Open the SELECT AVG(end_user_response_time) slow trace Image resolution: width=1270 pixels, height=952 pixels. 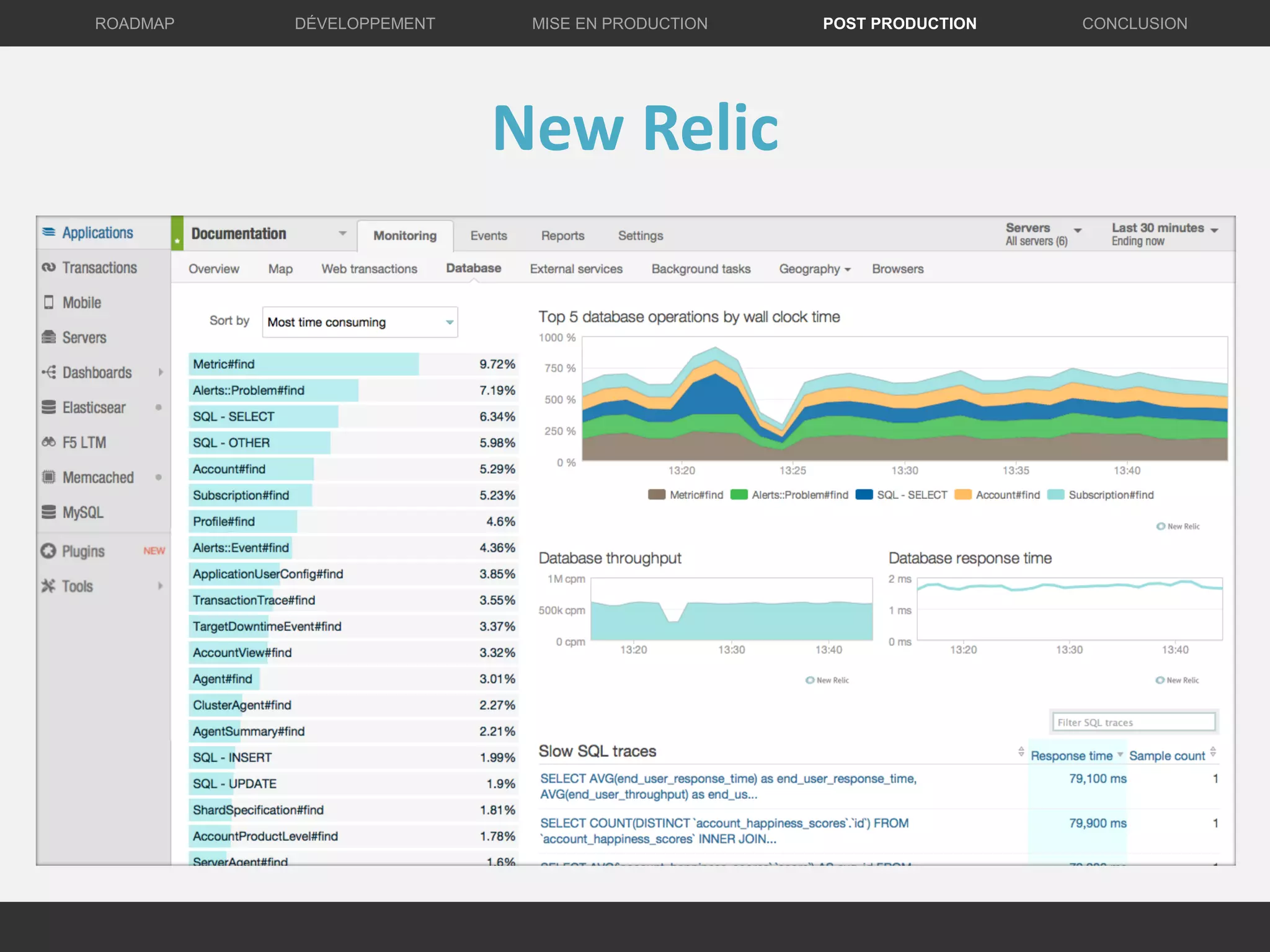coord(728,787)
